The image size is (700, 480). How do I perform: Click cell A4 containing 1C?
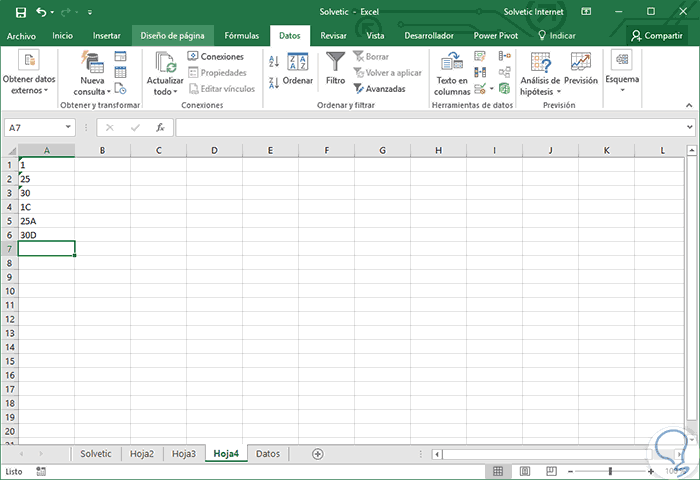46,207
